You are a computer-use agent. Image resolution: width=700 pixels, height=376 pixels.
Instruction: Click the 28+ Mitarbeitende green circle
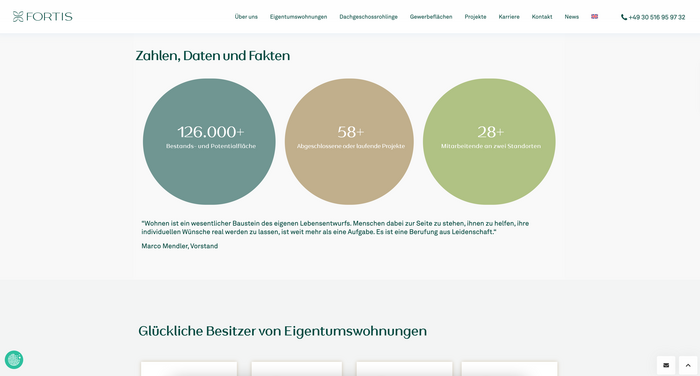(x=489, y=142)
